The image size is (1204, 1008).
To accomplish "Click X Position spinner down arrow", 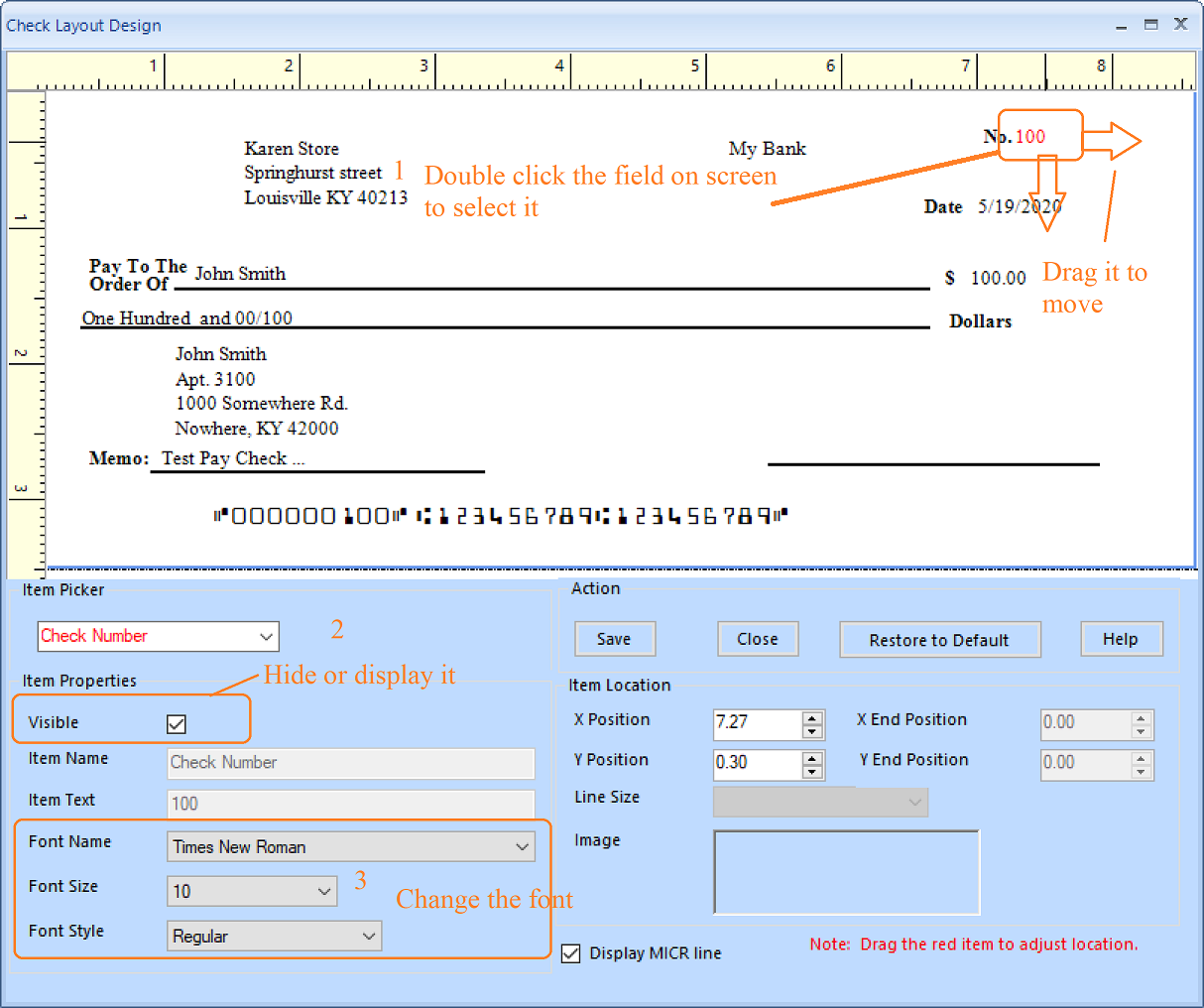I will coord(812,732).
